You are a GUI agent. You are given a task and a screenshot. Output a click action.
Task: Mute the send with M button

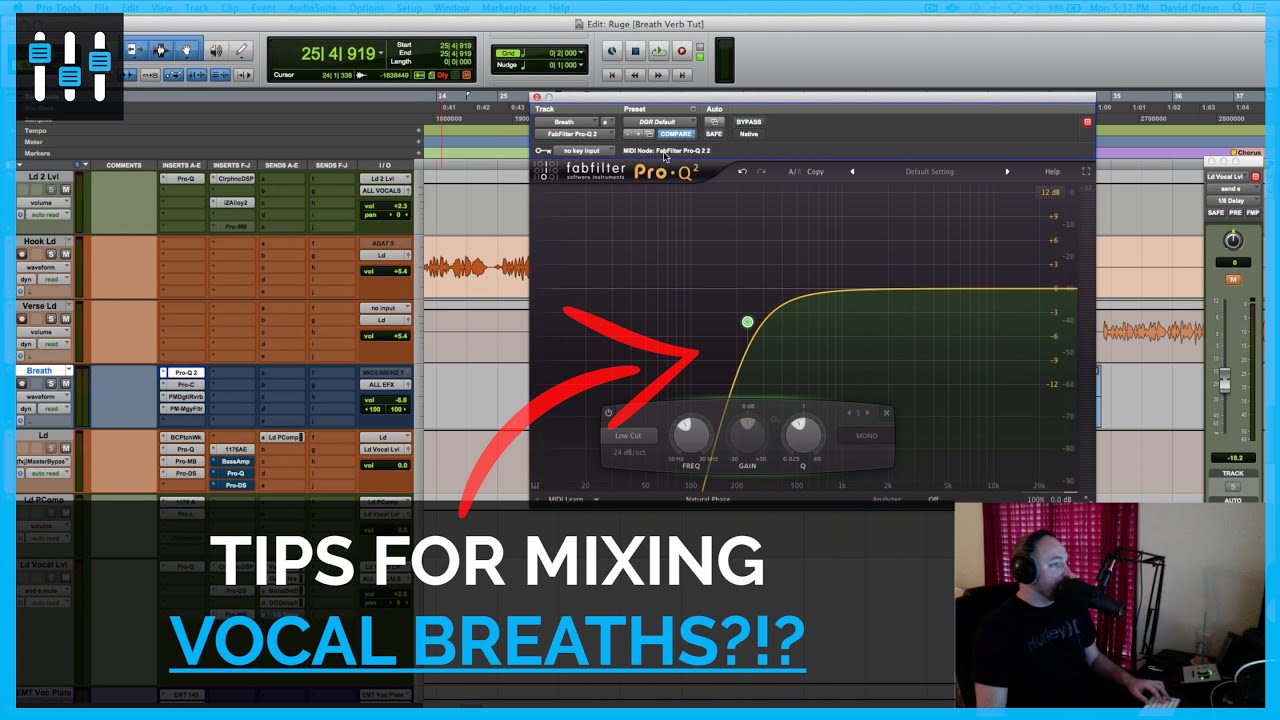tap(1233, 280)
